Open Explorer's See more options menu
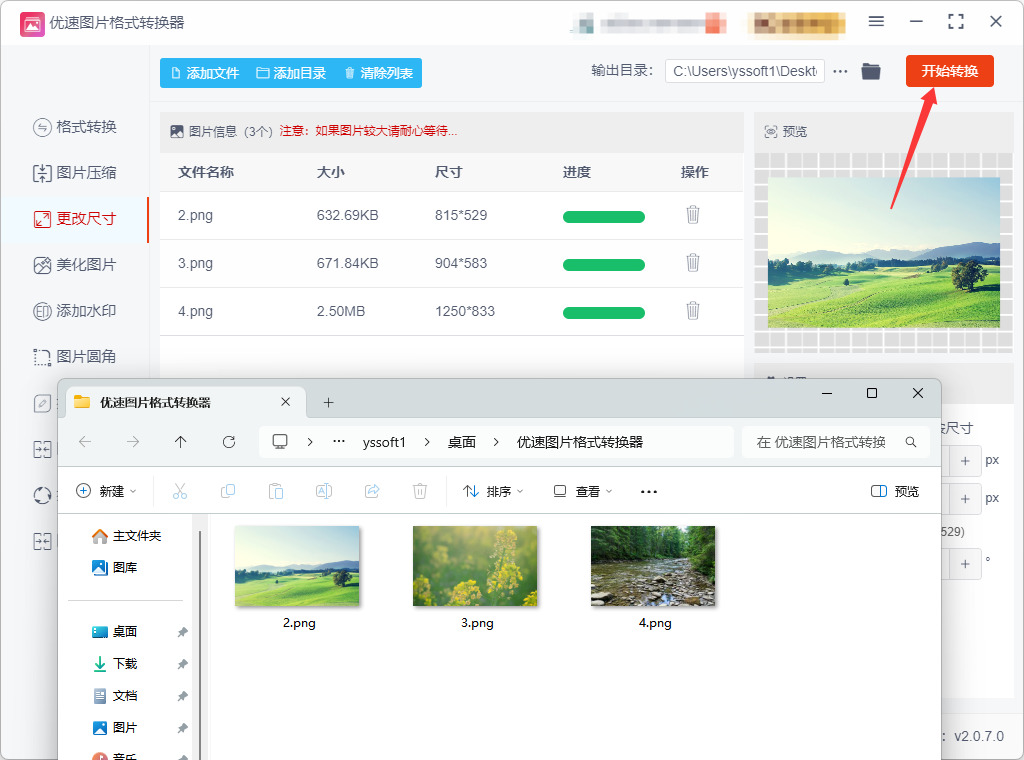This screenshot has width=1024, height=760. (648, 492)
